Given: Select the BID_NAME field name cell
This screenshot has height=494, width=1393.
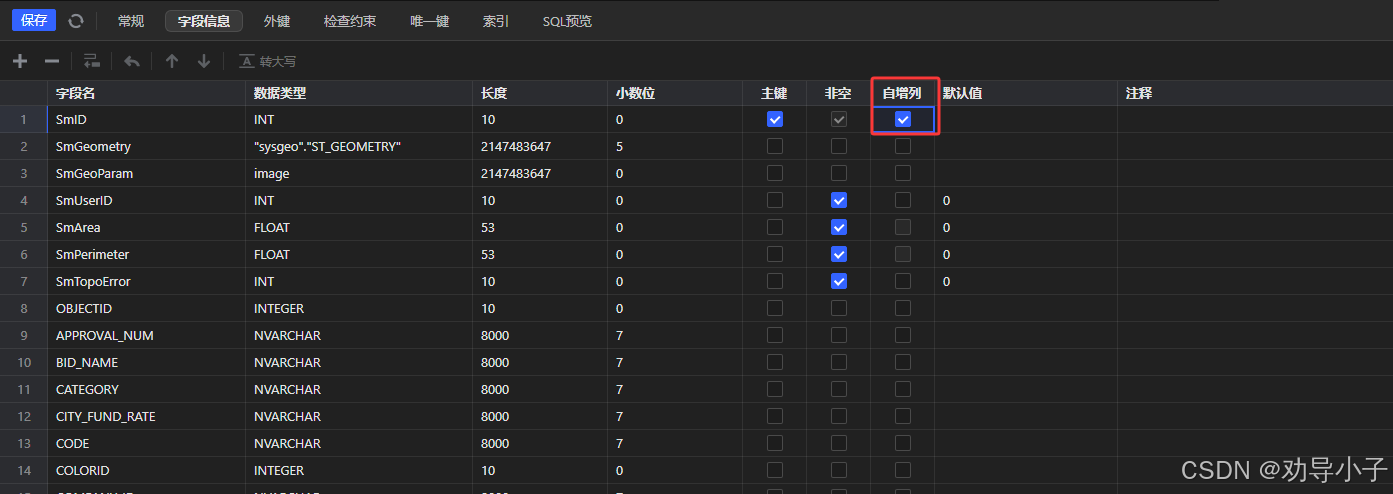Looking at the screenshot, I should click(x=146, y=362).
